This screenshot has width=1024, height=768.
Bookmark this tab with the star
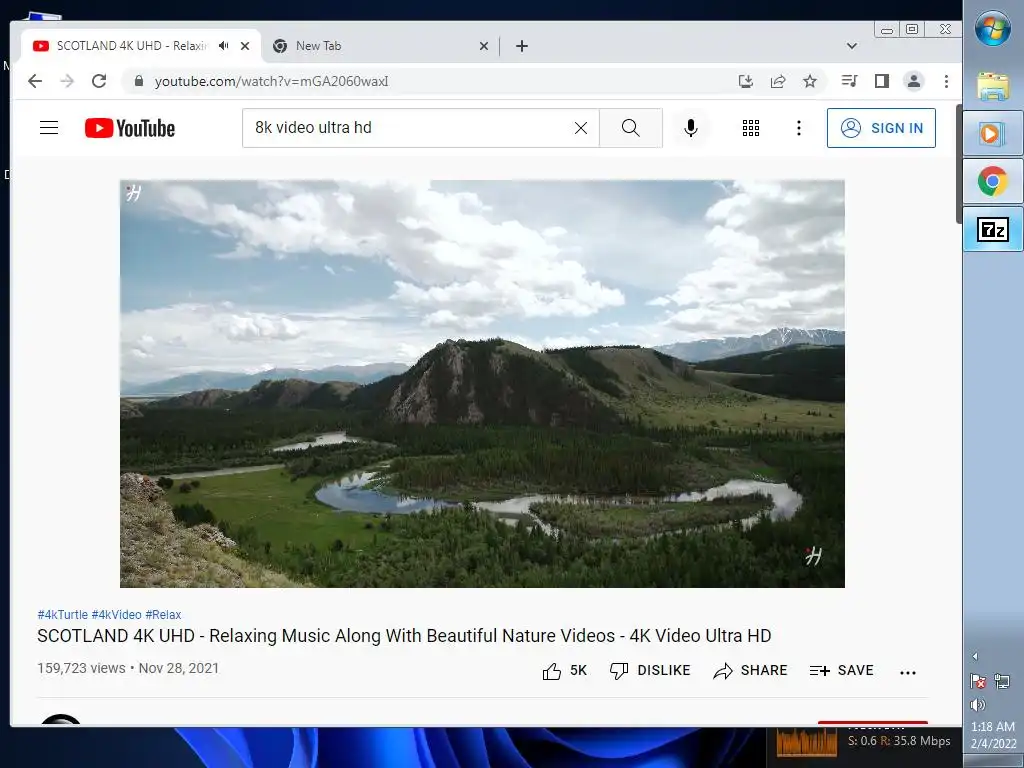pos(810,81)
